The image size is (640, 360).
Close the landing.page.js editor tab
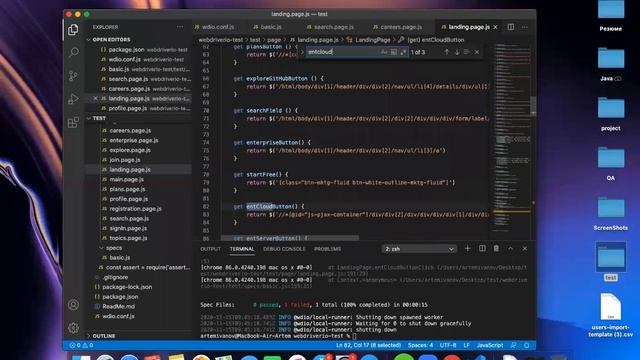[x=496, y=27]
